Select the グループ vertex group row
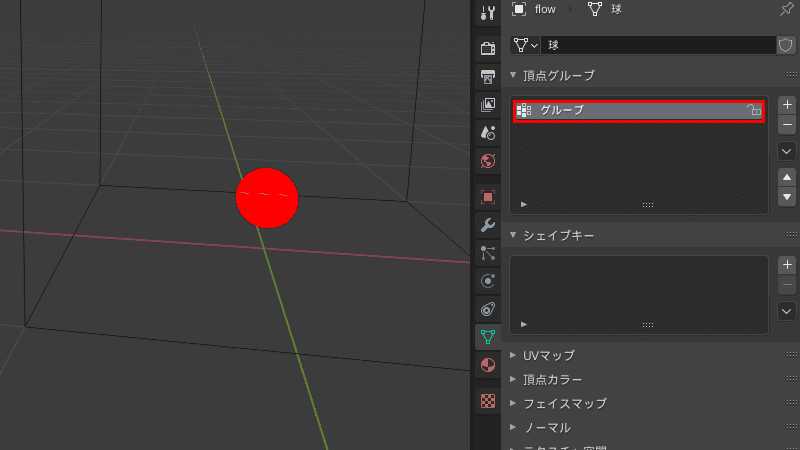The width and height of the screenshot is (800, 450). tap(639, 110)
